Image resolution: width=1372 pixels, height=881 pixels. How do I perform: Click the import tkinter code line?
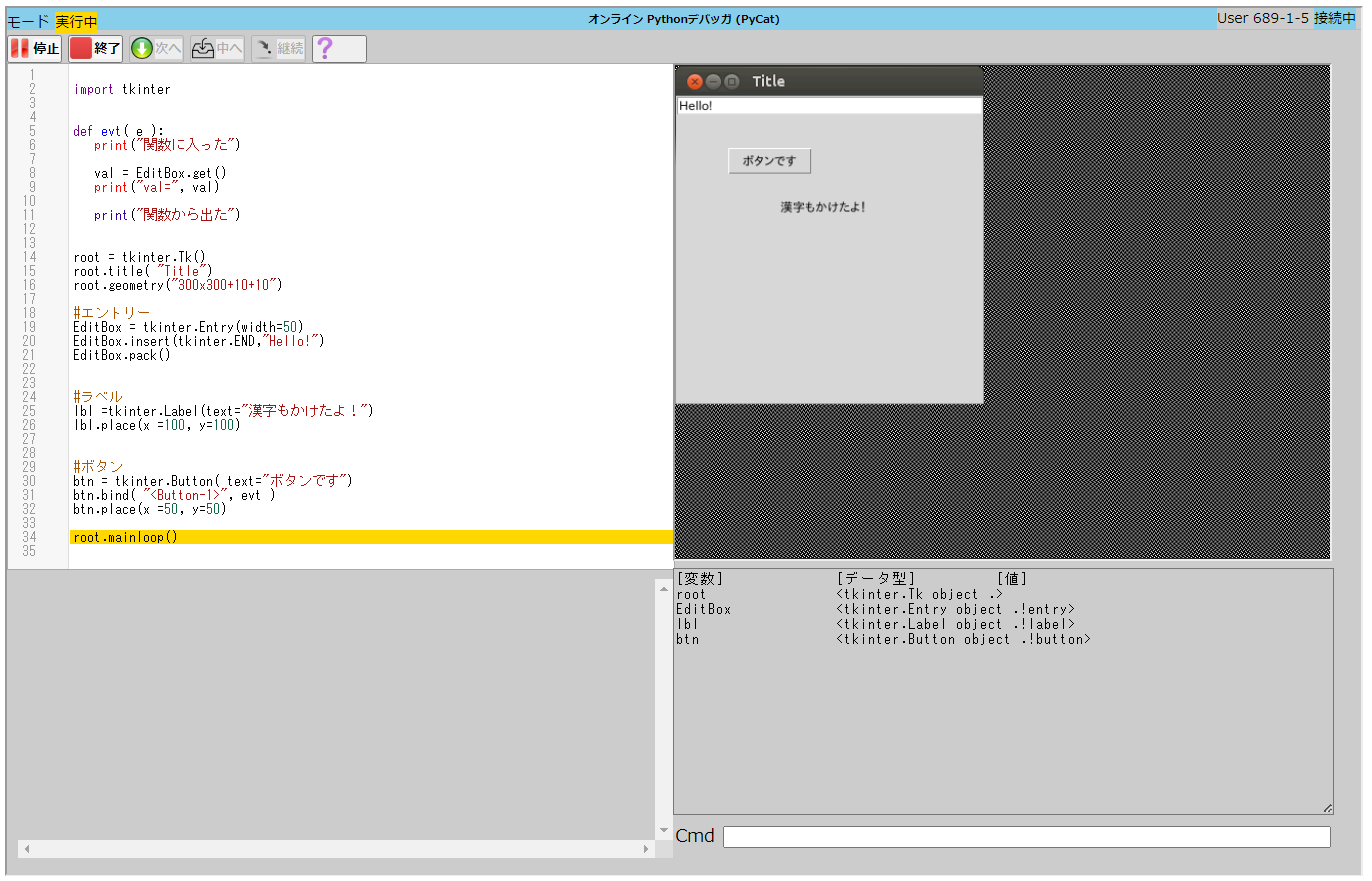pyautogui.click(x=122, y=89)
